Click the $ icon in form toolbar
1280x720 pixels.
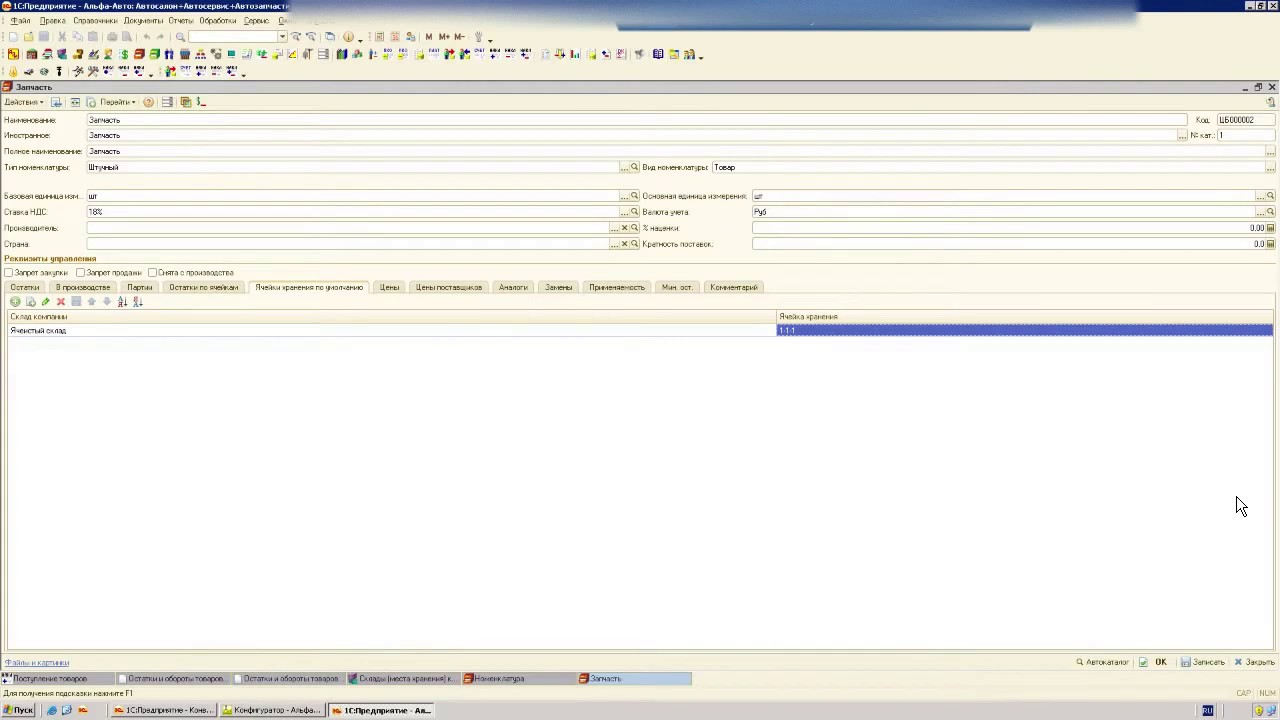pos(201,102)
